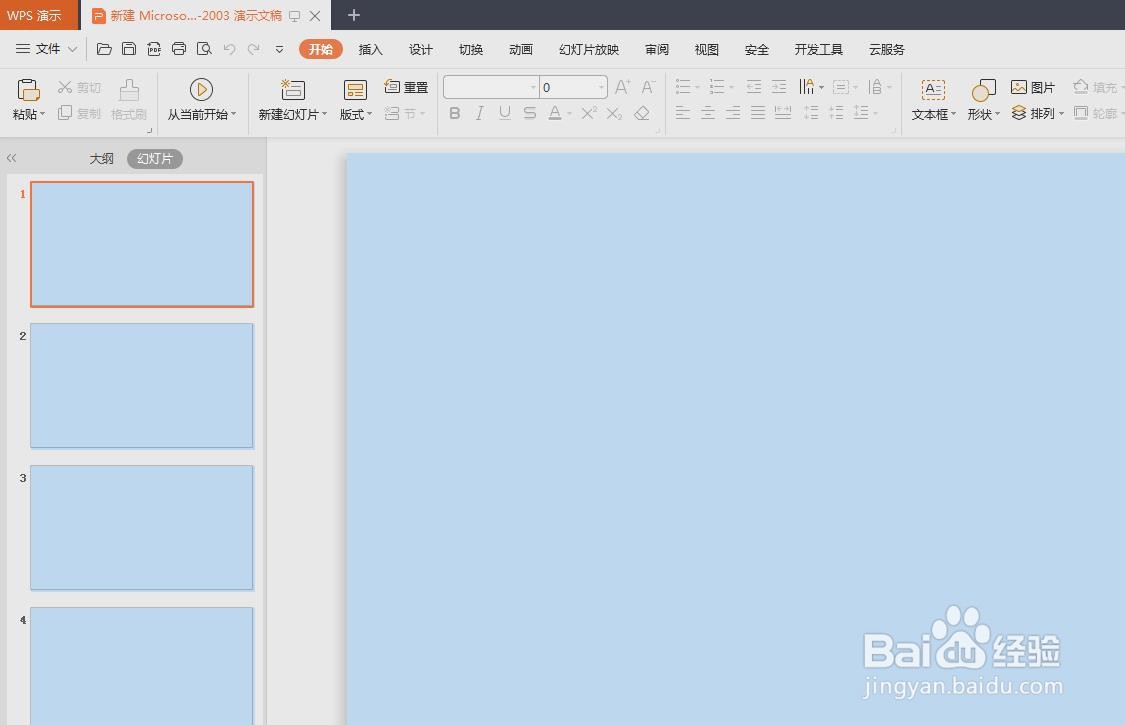The width and height of the screenshot is (1125, 725).
Task: Align text left
Action: (x=683, y=113)
